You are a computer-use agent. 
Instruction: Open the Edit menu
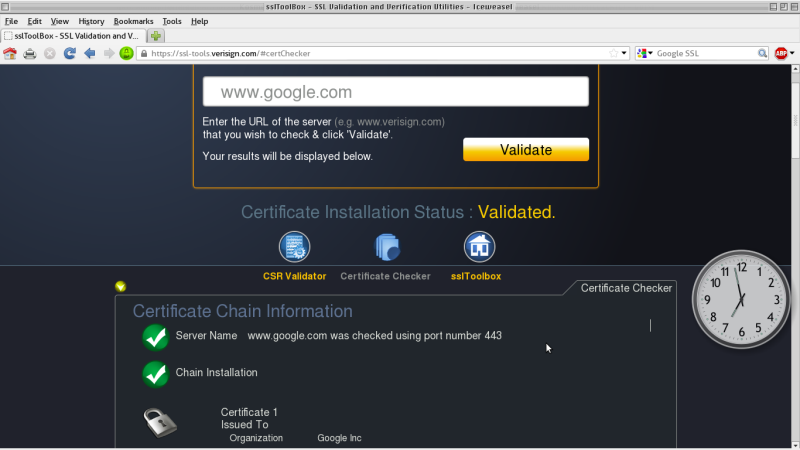pos(34,21)
